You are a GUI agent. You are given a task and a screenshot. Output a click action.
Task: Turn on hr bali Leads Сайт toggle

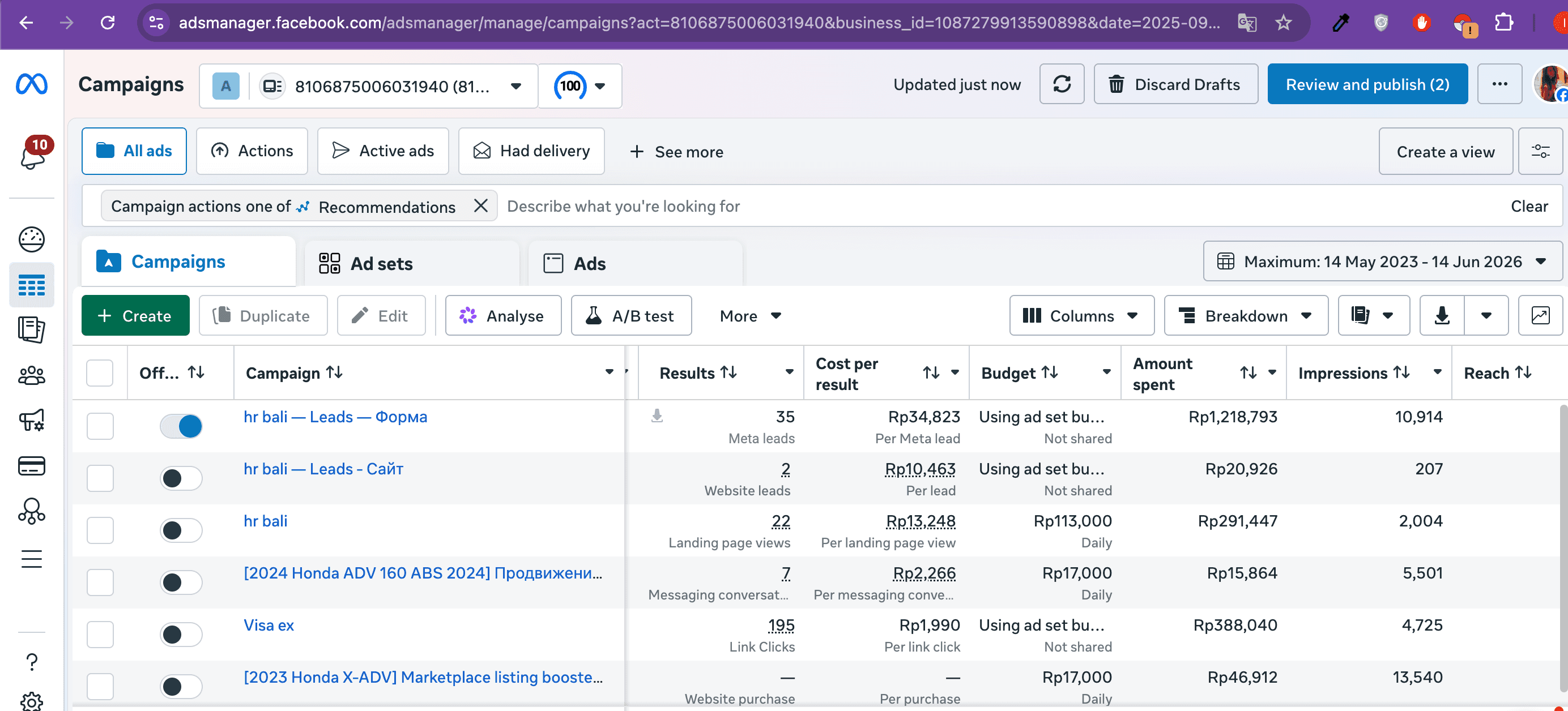(181, 478)
